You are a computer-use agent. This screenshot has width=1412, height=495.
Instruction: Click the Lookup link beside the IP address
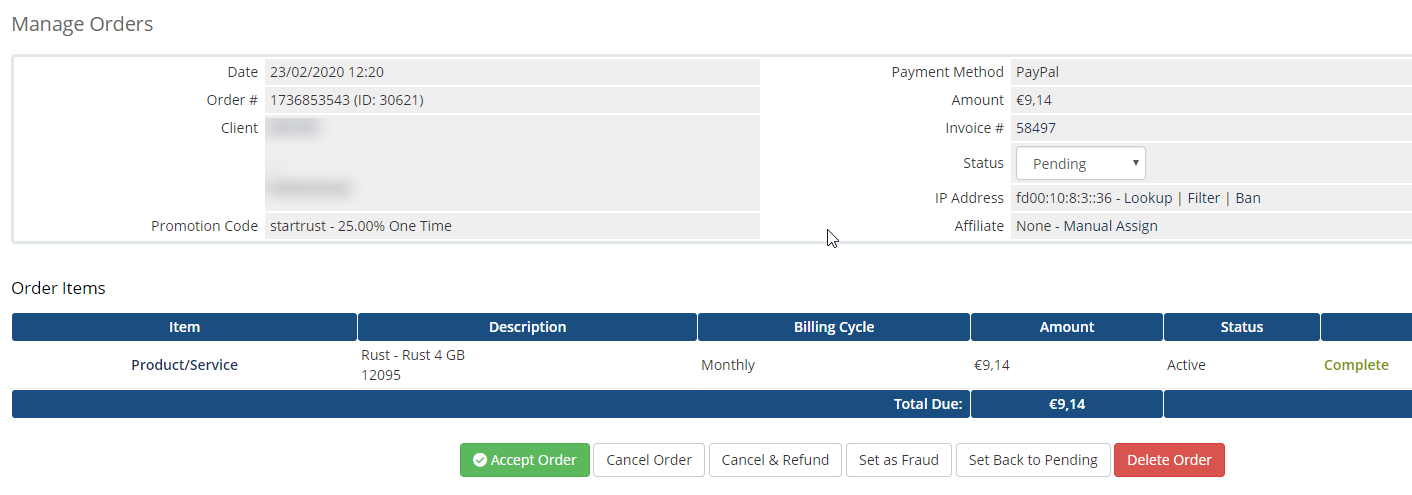tap(1147, 198)
